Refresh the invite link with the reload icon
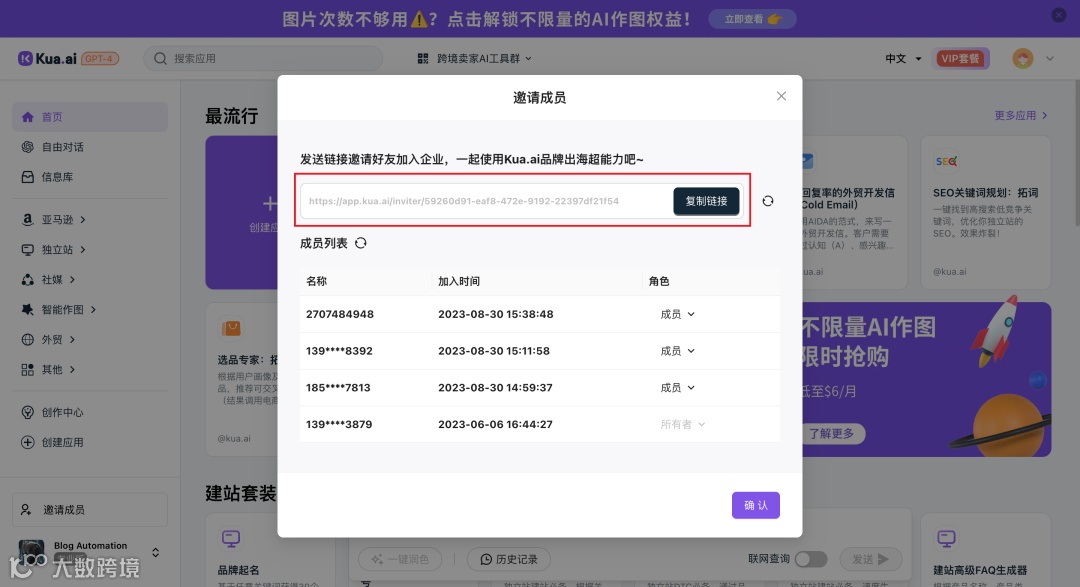The height and width of the screenshot is (587, 1080). point(768,201)
